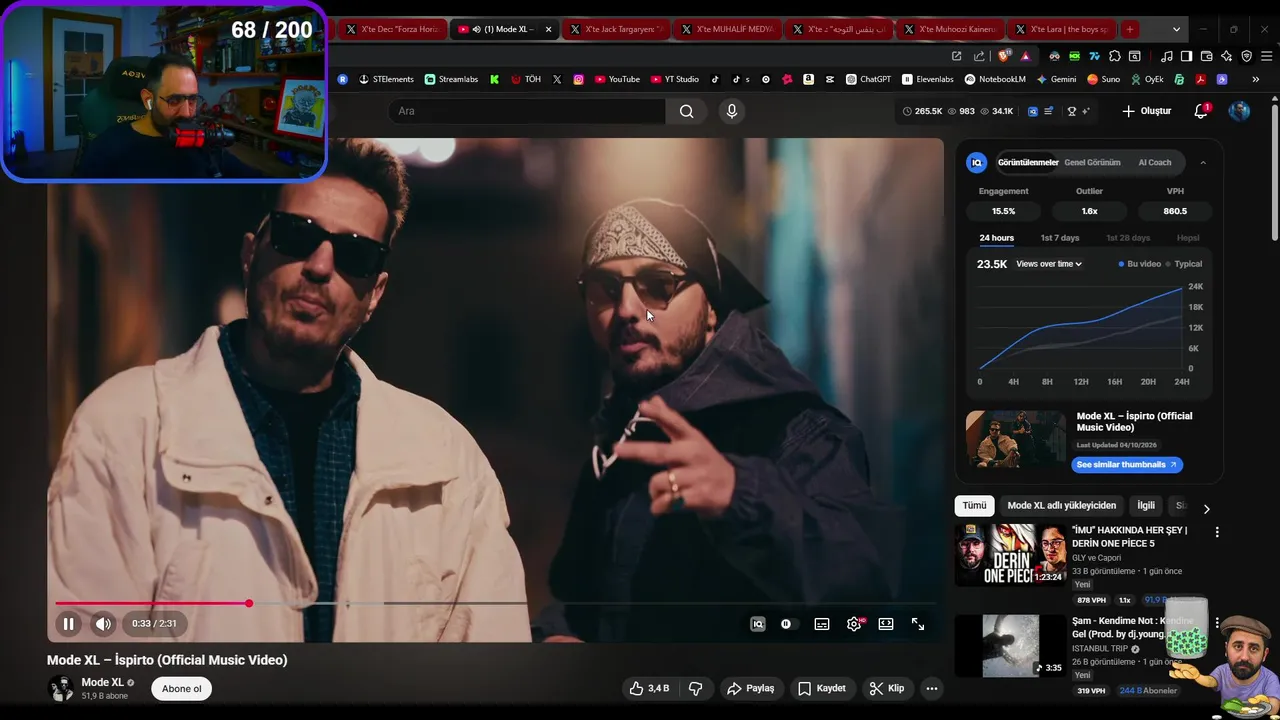Select 1st 28 days timeframe
Image resolution: width=1280 pixels, height=720 pixels.
[x=1128, y=238]
